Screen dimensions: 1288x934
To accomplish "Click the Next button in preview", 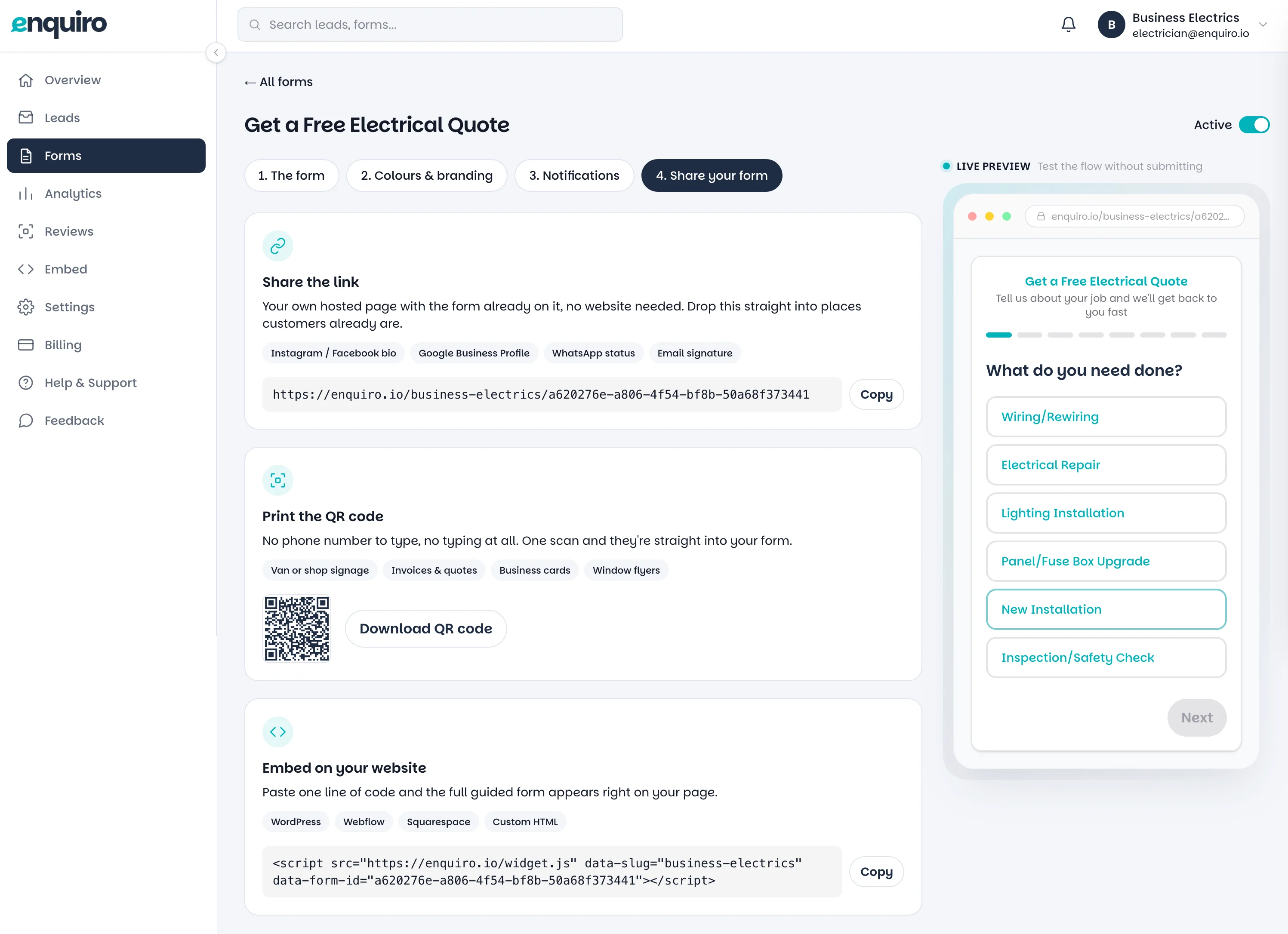I will (1196, 718).
